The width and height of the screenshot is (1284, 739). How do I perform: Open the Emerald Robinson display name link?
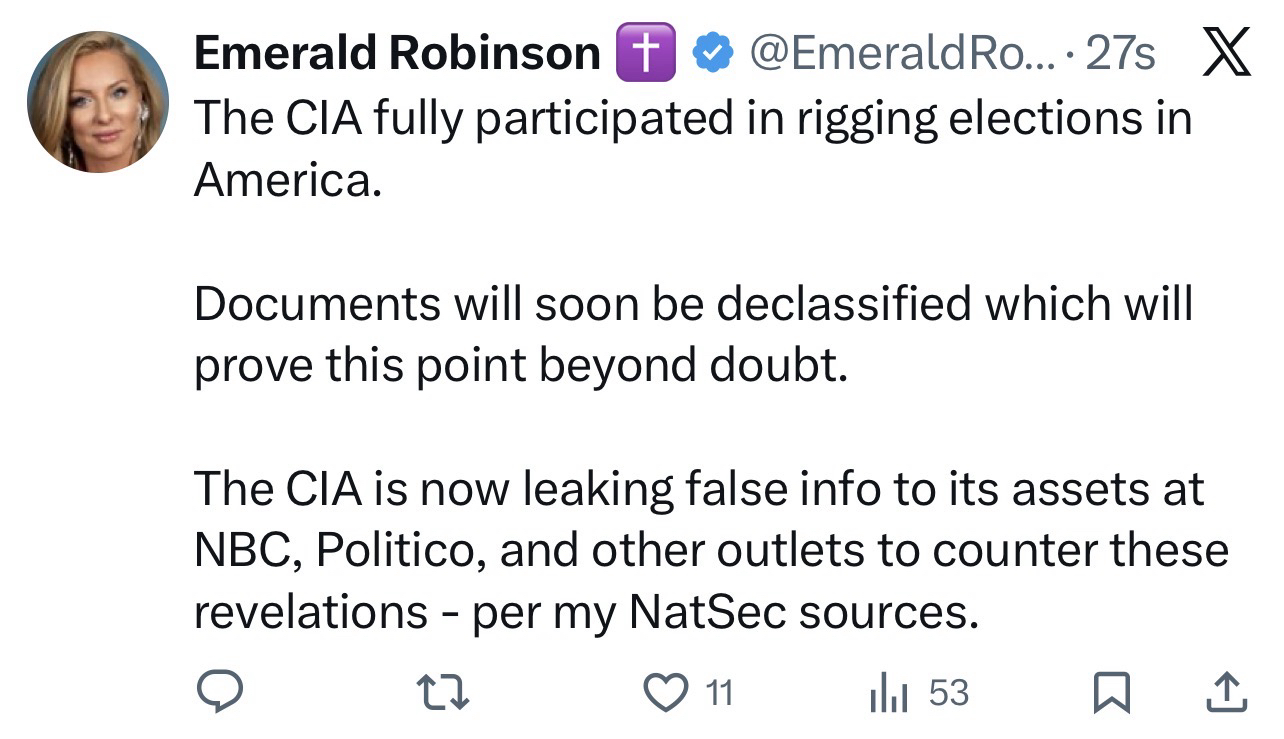[x=396, y=53]
